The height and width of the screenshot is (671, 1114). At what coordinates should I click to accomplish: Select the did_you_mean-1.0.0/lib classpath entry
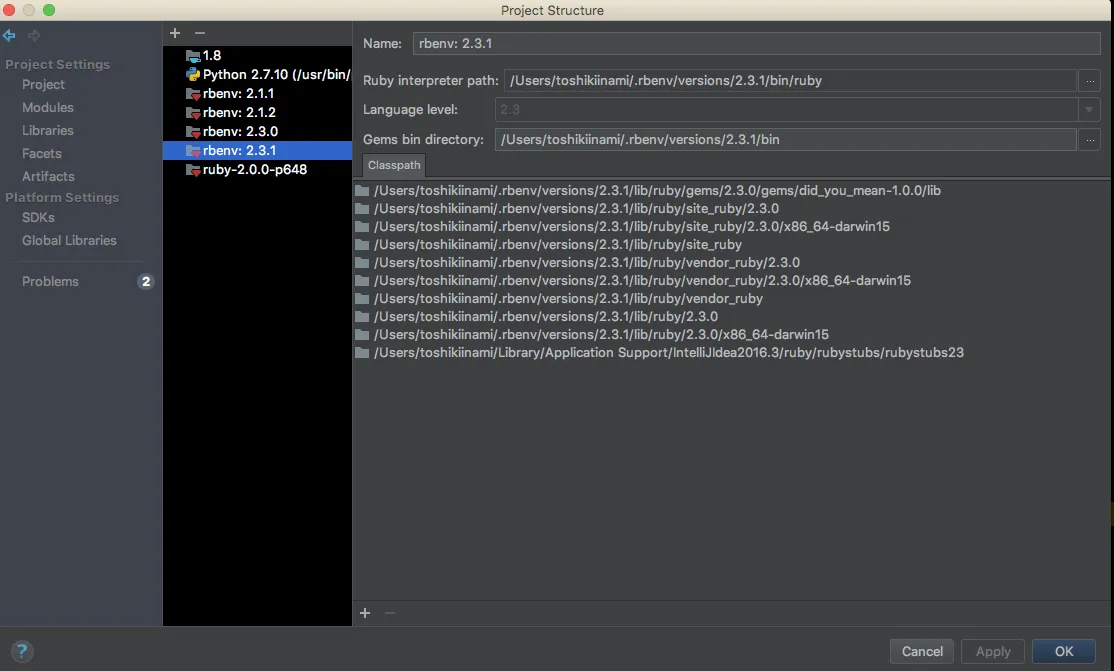pyautogui.click(x=657, y=190)
